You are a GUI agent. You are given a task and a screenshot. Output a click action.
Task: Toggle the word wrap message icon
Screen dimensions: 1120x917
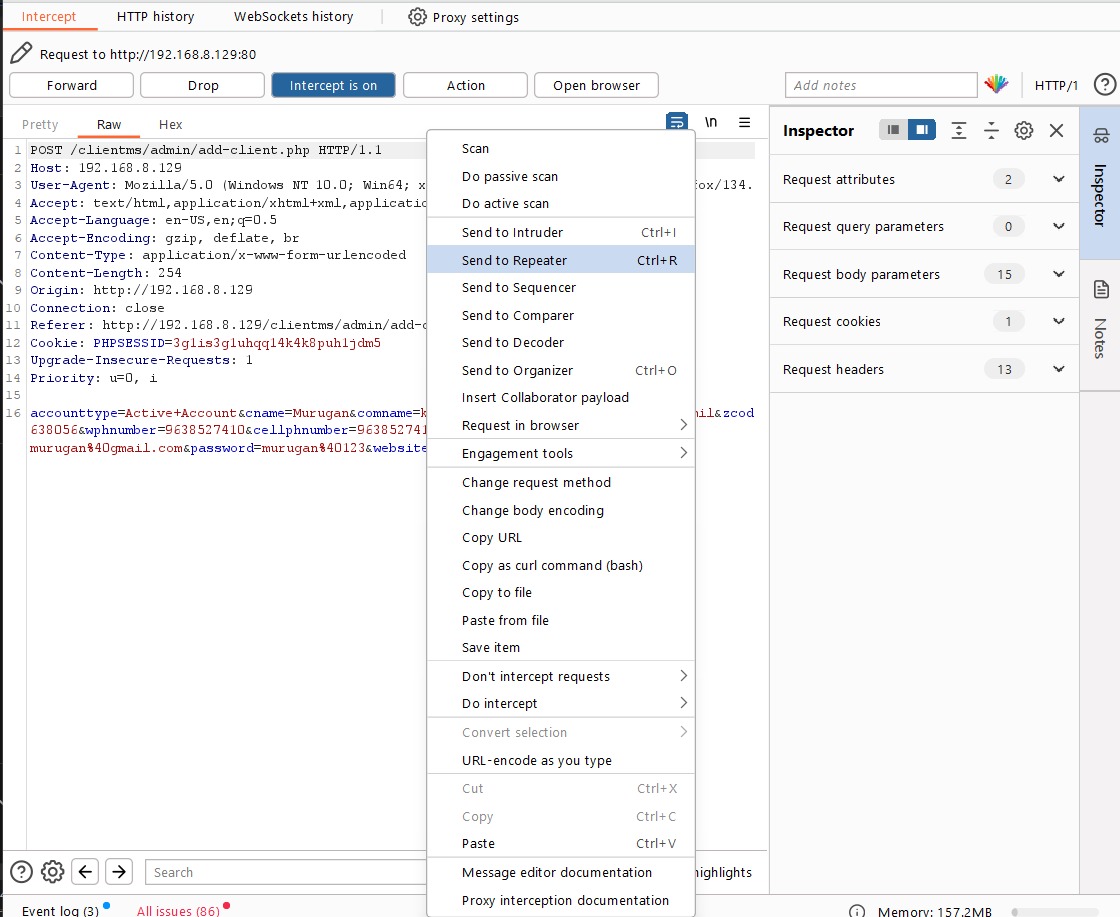(x=676, y=121)
